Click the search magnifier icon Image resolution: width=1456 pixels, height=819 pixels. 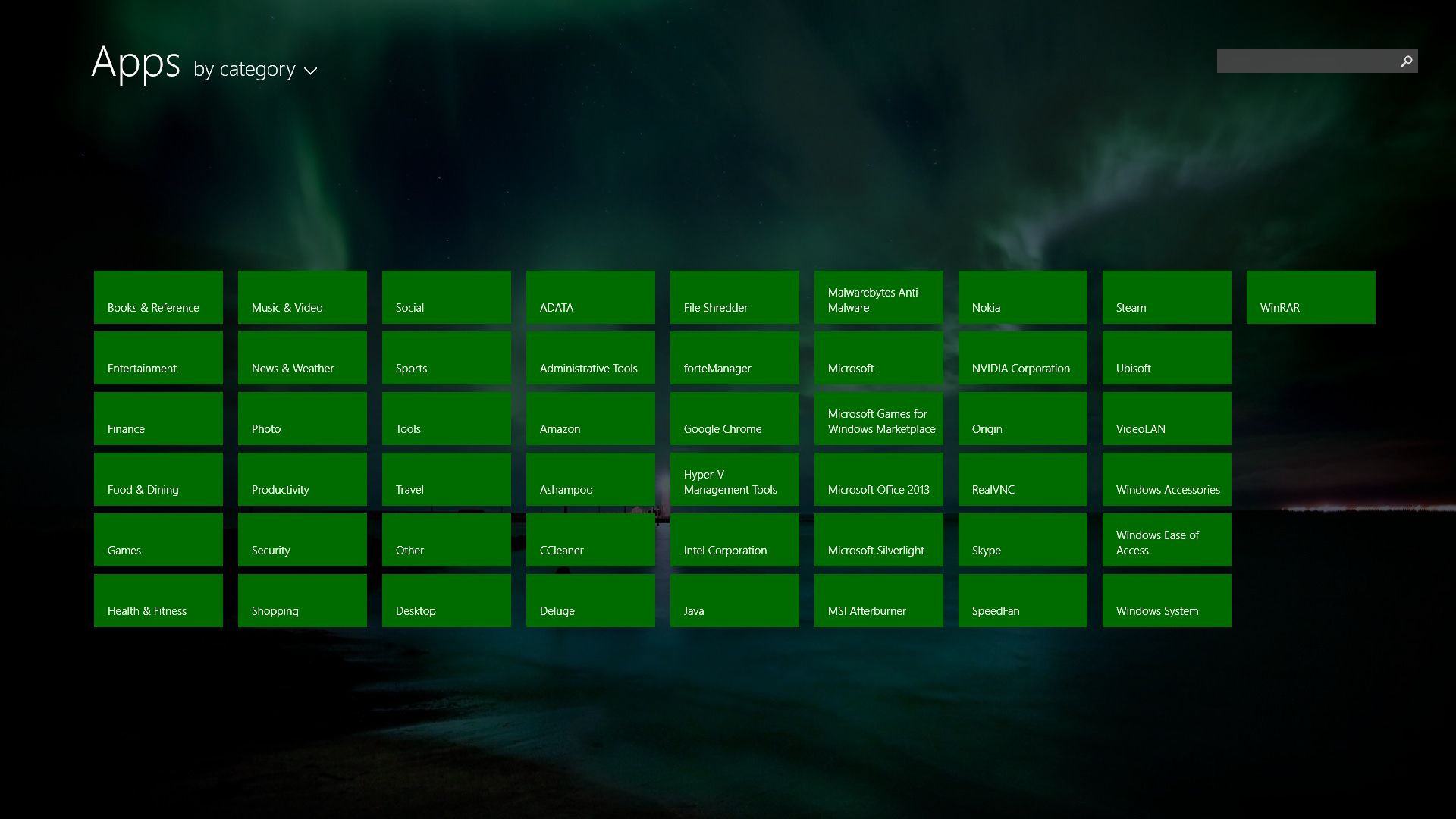(x=1406, y=61)
